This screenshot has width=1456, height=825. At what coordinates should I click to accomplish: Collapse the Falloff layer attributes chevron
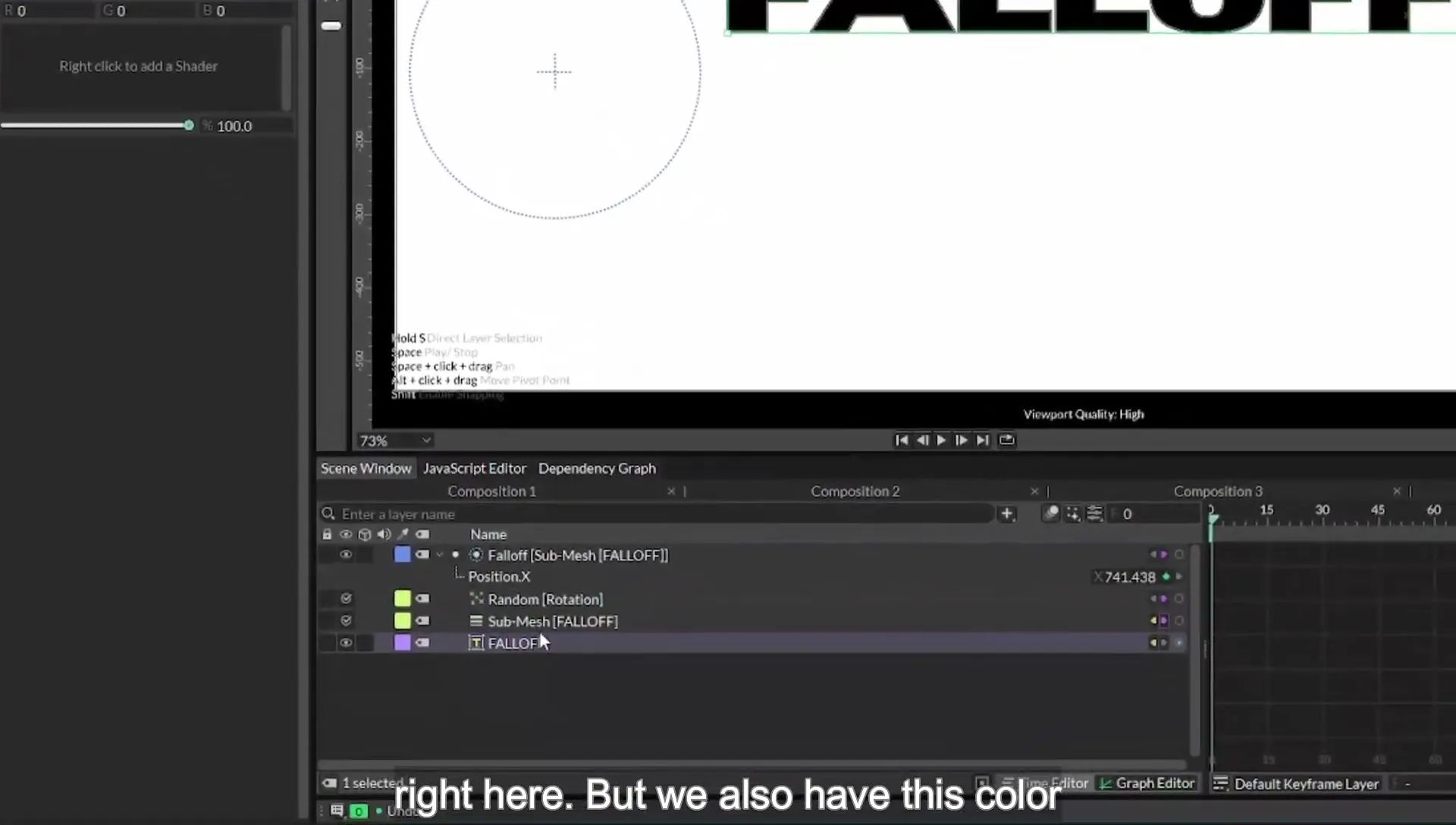click(440, 555)
